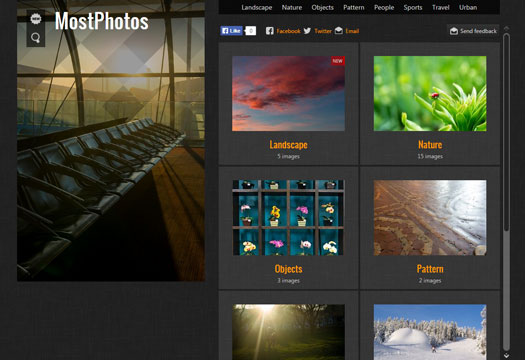Open the Landscape menu item
This screenshot has height=360, width=525.
point(256,7)
